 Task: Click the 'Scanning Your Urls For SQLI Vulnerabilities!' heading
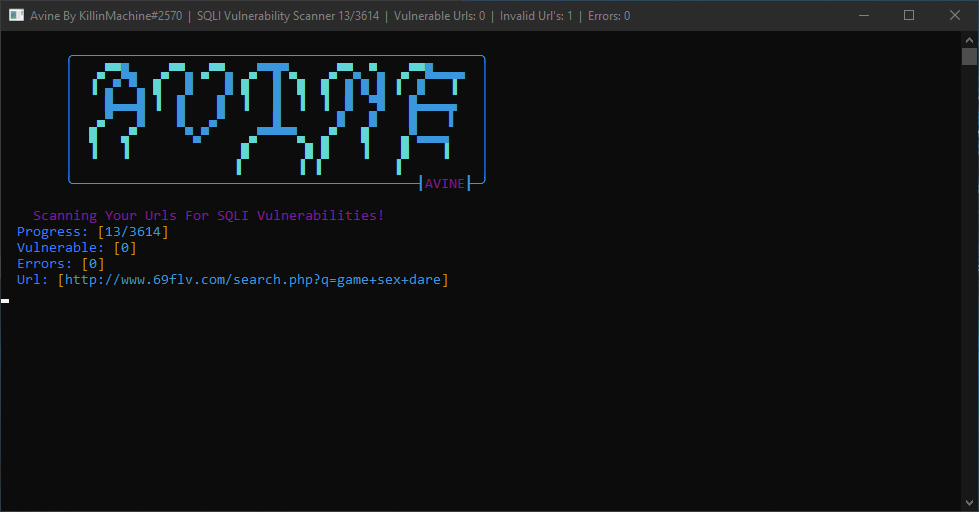pos(209,215)
